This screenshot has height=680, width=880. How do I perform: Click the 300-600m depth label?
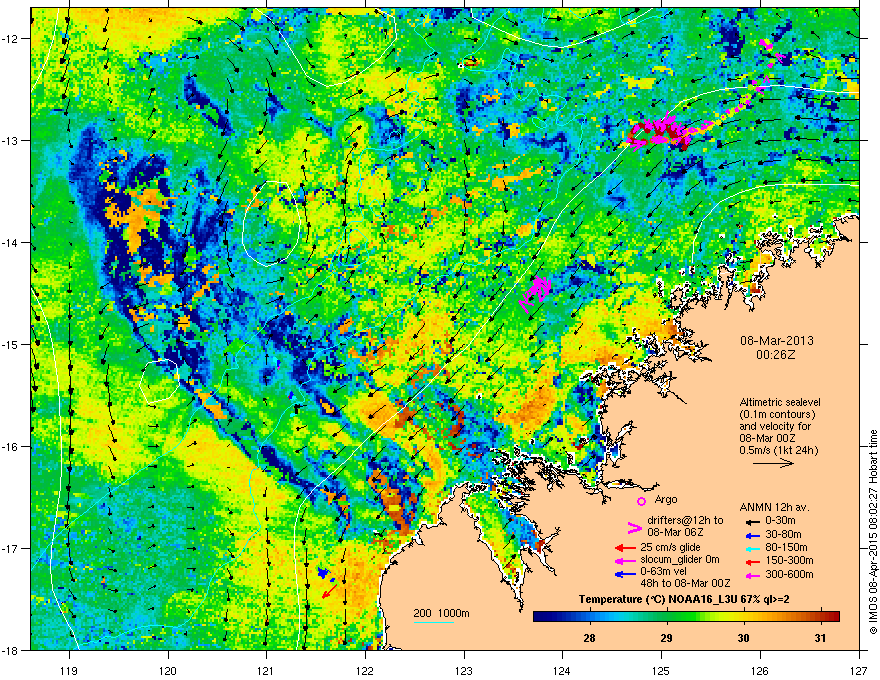tap(789, 575)
